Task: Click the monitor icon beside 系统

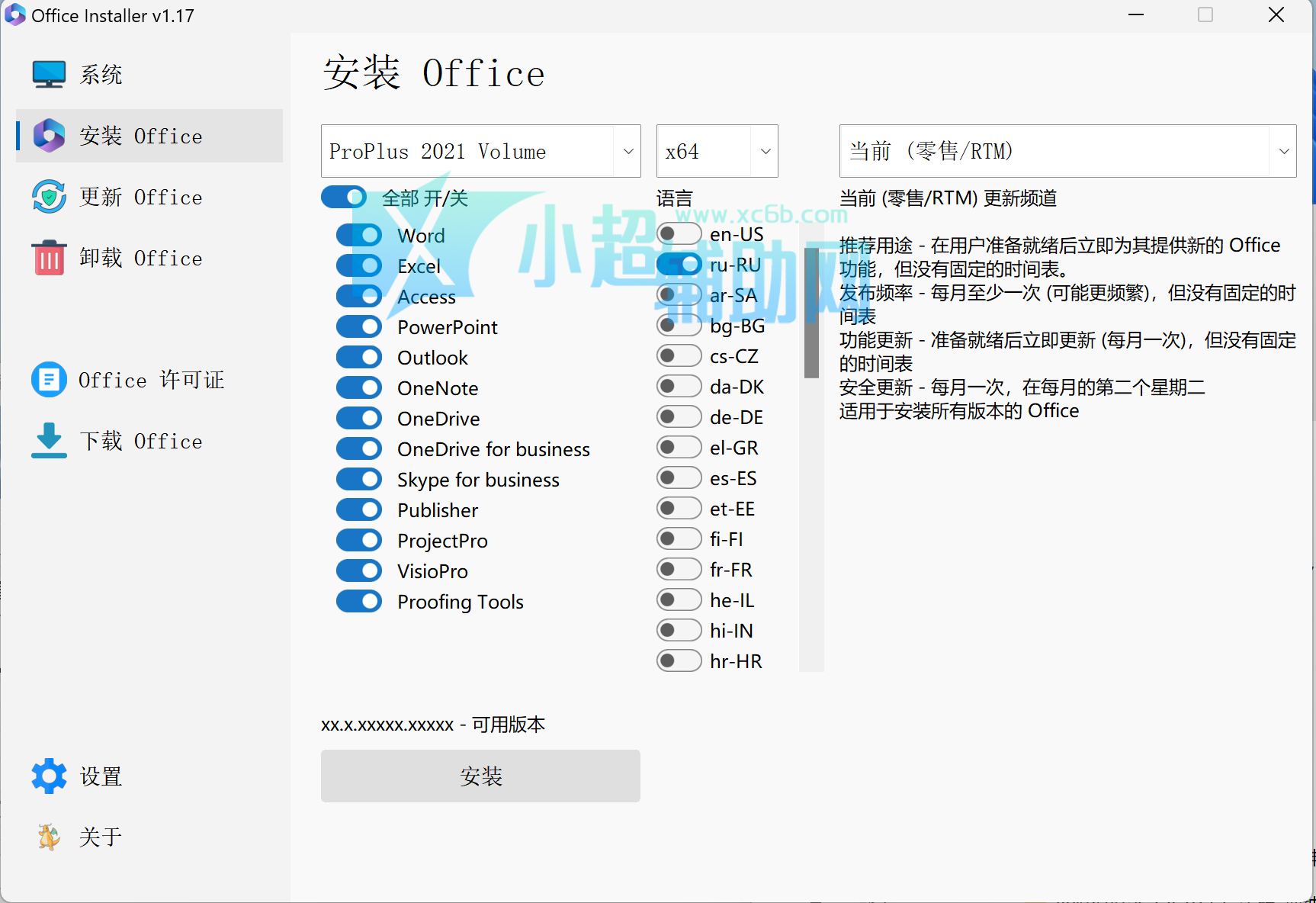Action: coord(49,75)
